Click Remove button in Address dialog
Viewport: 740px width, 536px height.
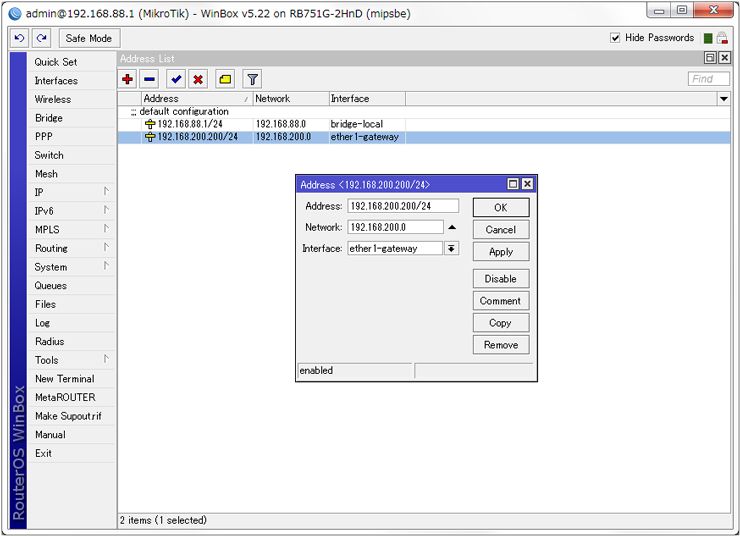click(501, 345)
